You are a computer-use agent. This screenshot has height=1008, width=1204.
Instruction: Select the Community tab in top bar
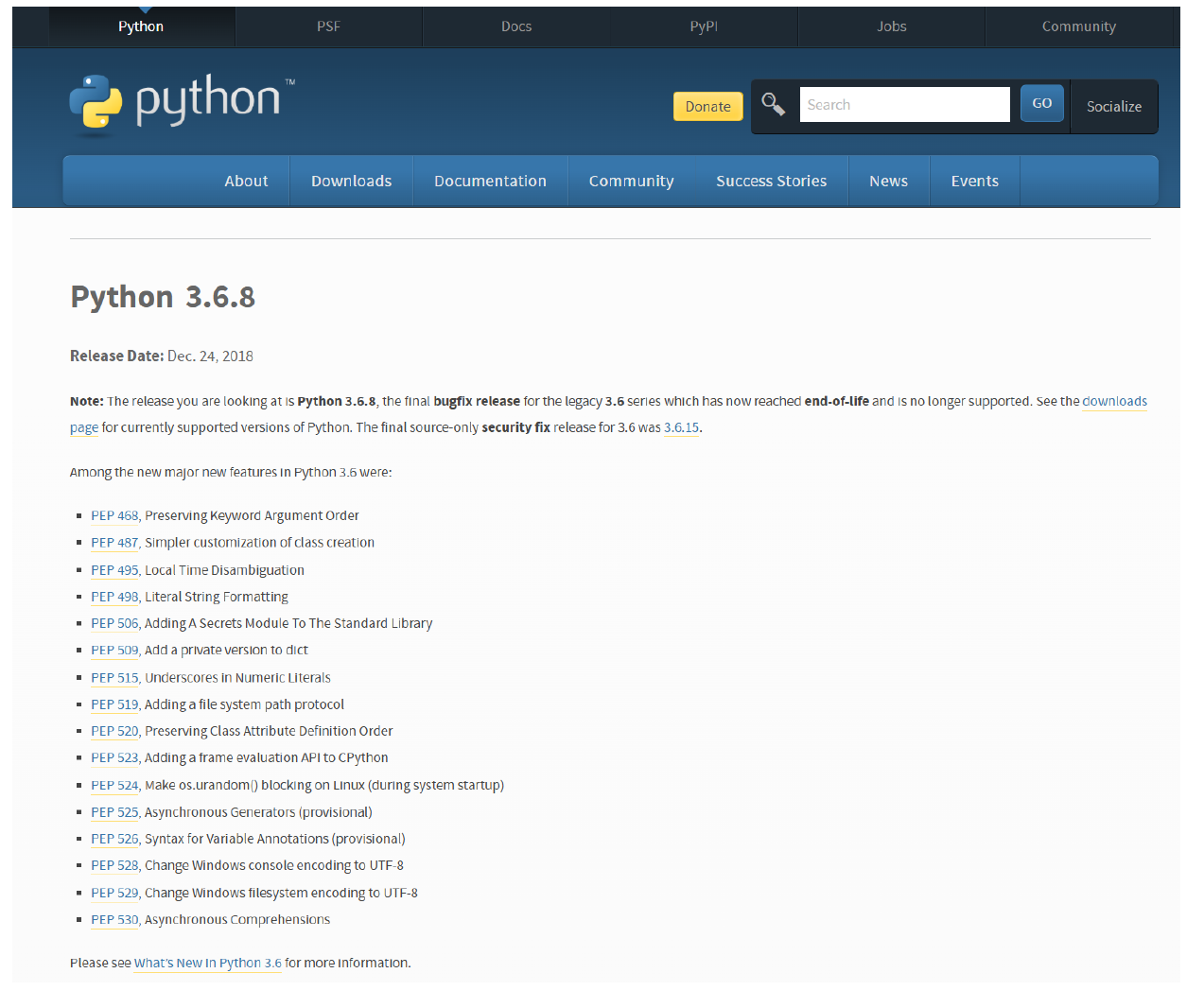coord(1079,26)
